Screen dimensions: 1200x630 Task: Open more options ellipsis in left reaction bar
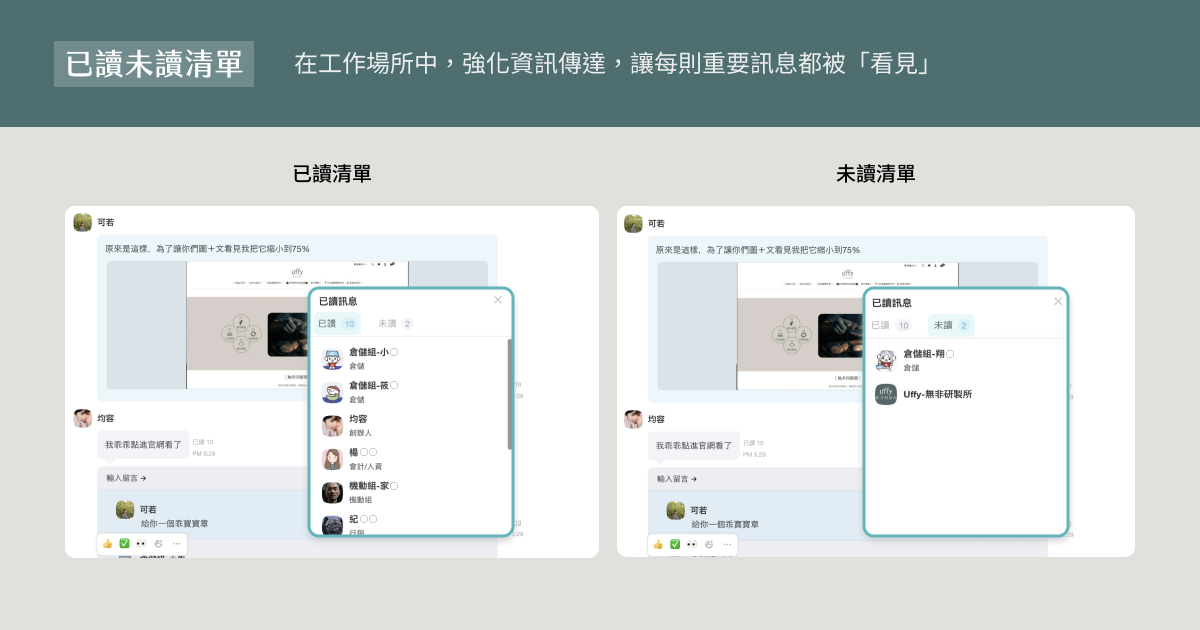176,544
